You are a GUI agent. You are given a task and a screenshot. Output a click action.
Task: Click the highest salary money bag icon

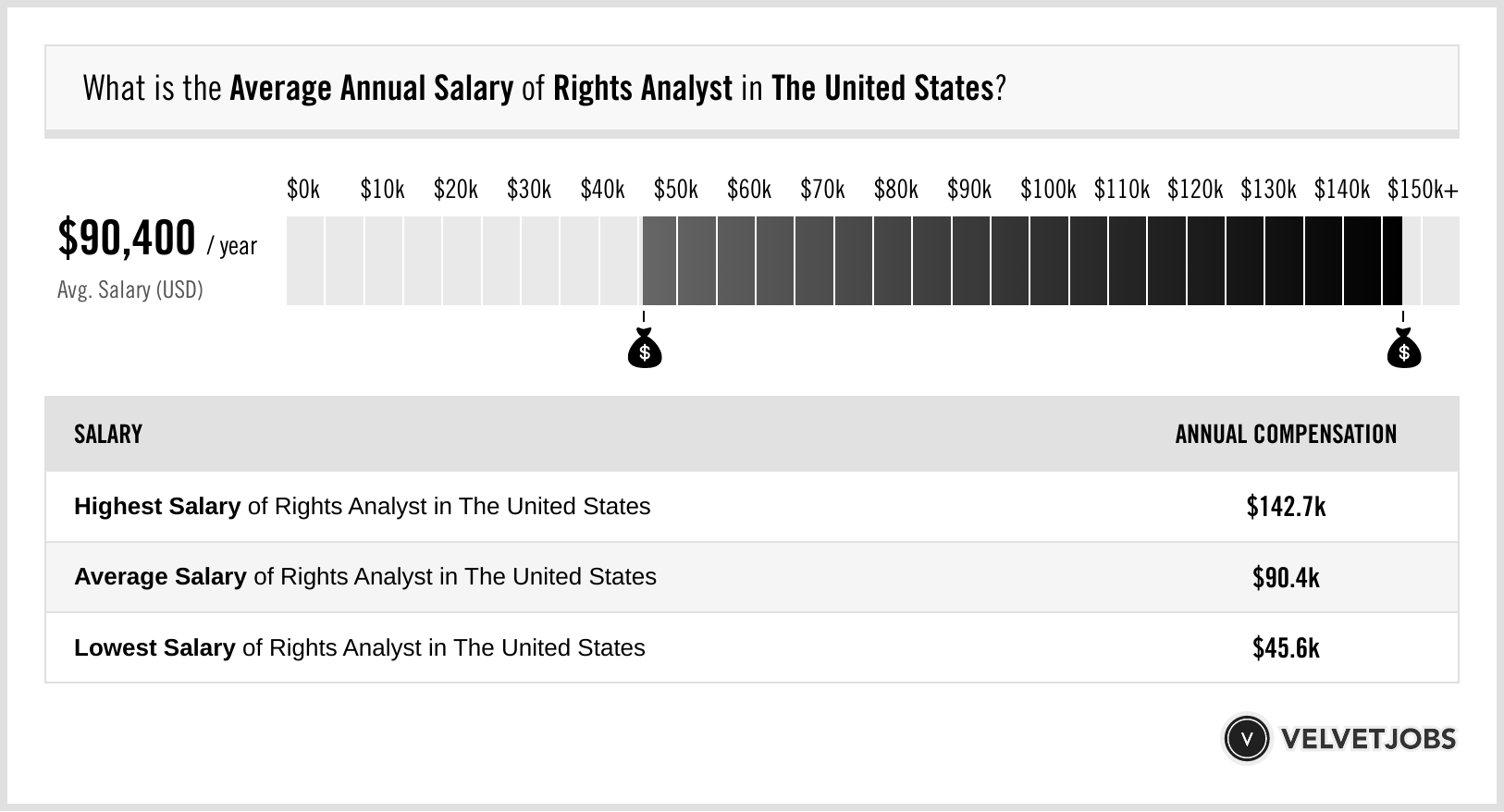pyautogui.click(x=1403, y=351)
